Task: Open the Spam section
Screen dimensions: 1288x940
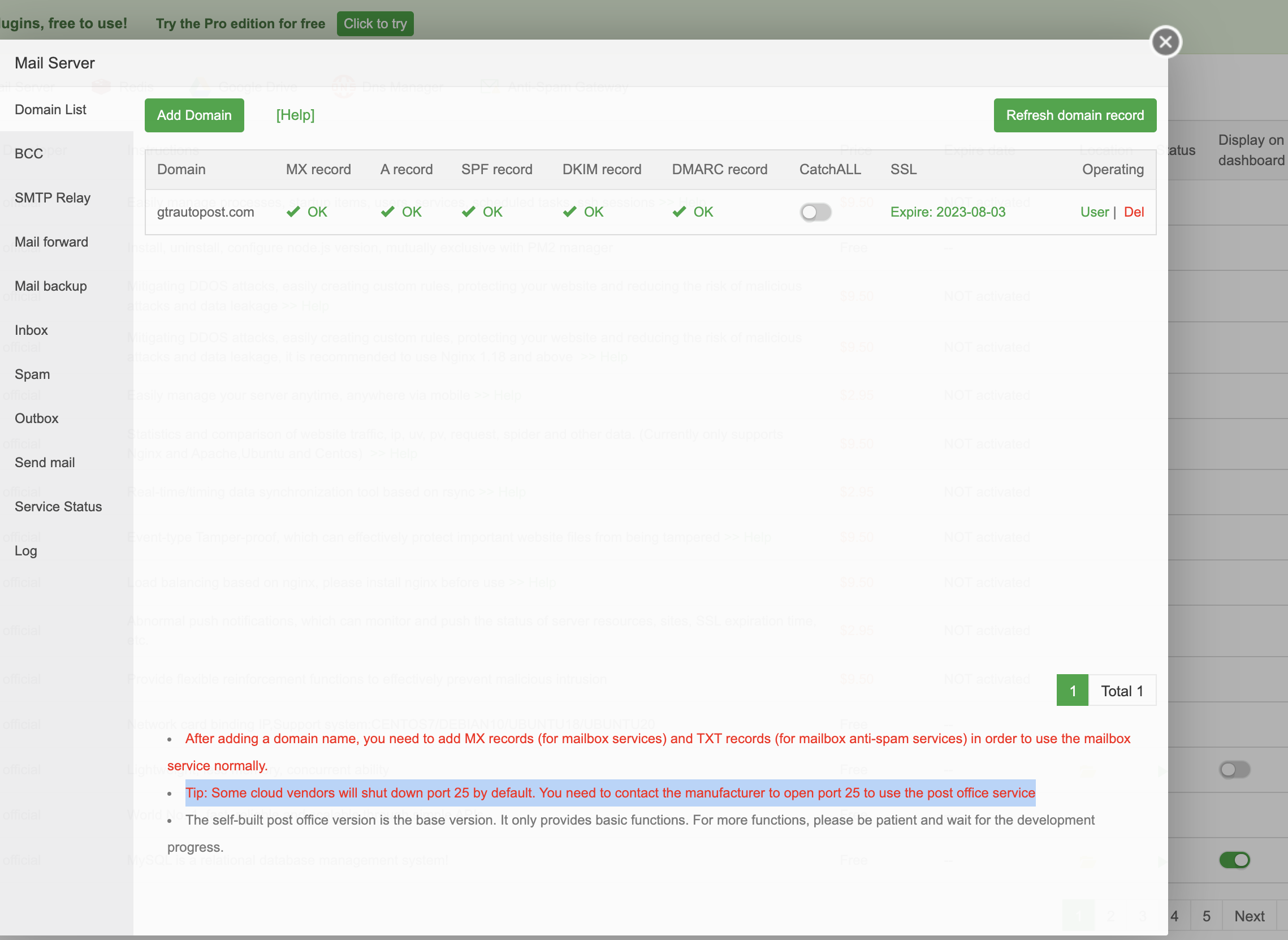Action: click(32, 374)
